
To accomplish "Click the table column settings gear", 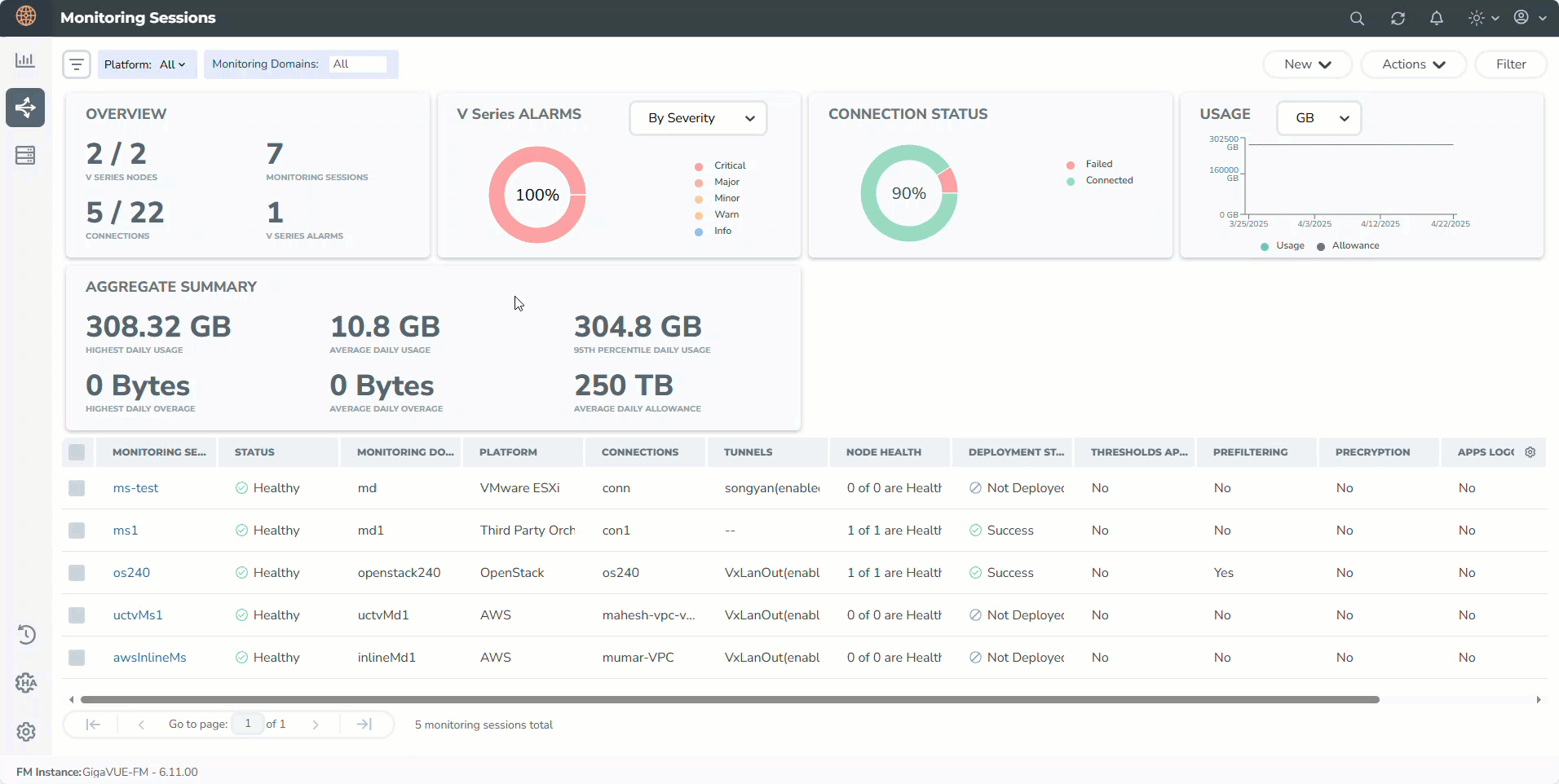I will (1530, 452).
